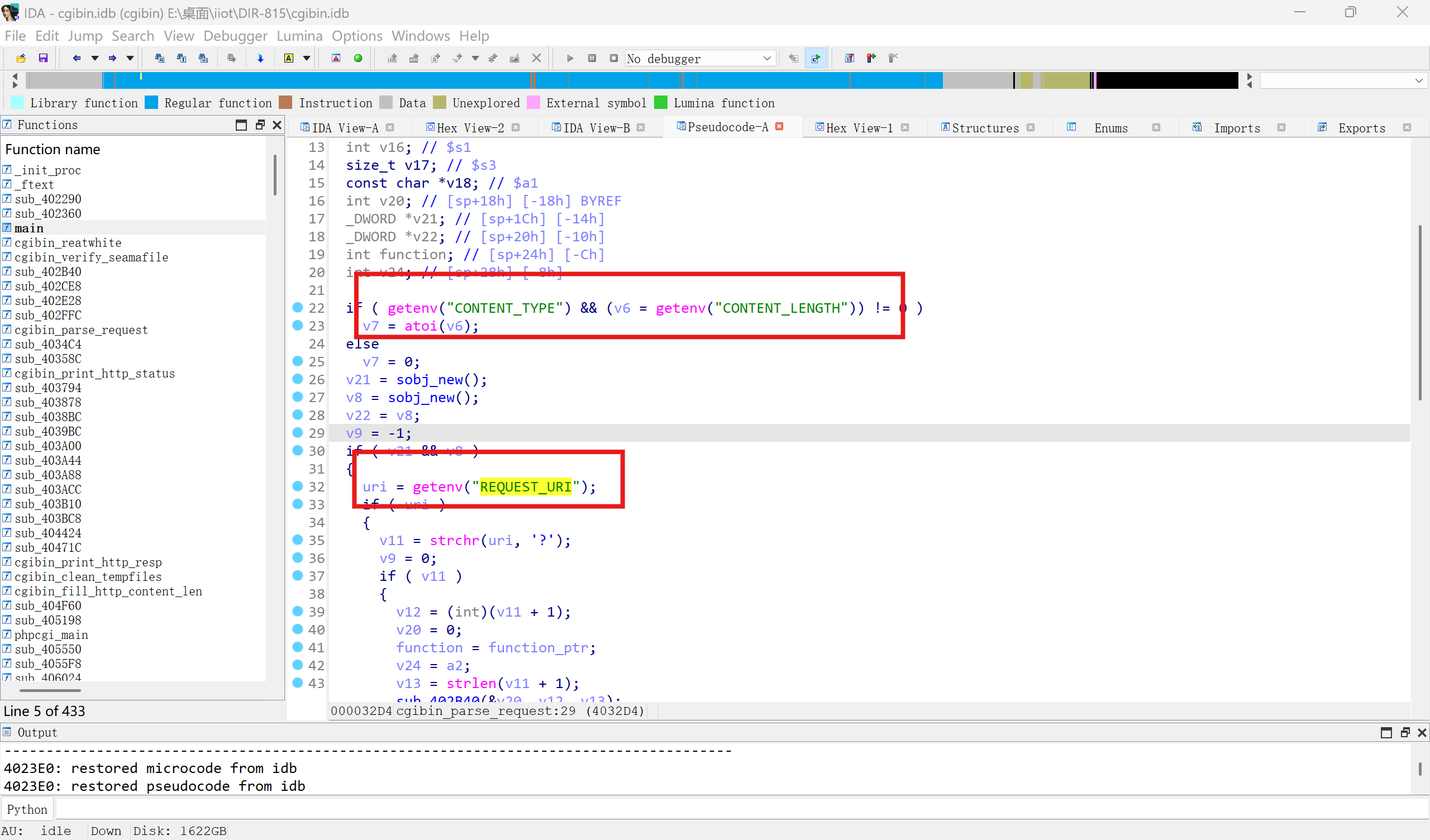The height and width of the screenshot is (840, 1430).
Task: Click the Python console button
Action: point(27,809)
